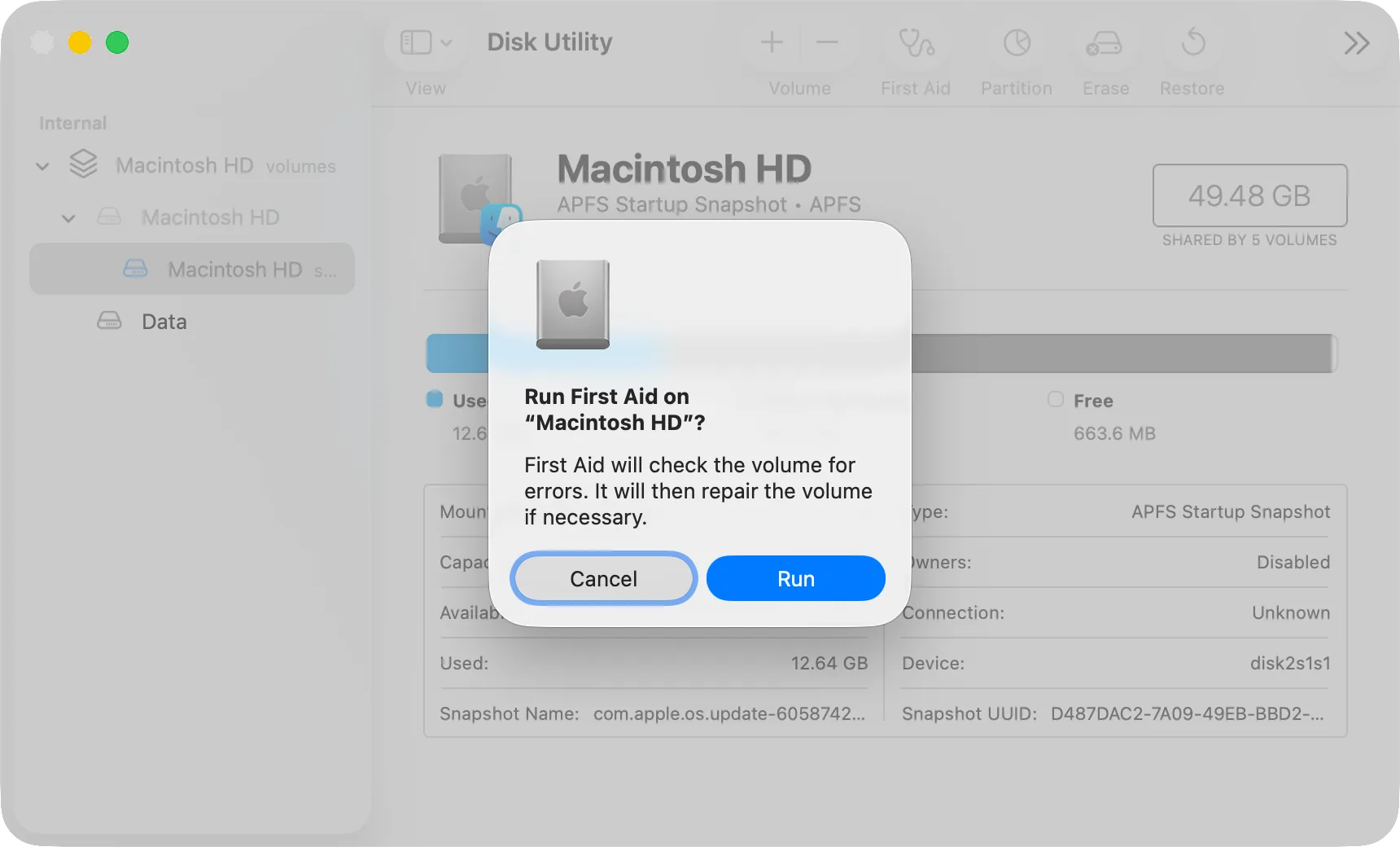Click the First Aid stethoscope icon

click(x=916, y=42)
